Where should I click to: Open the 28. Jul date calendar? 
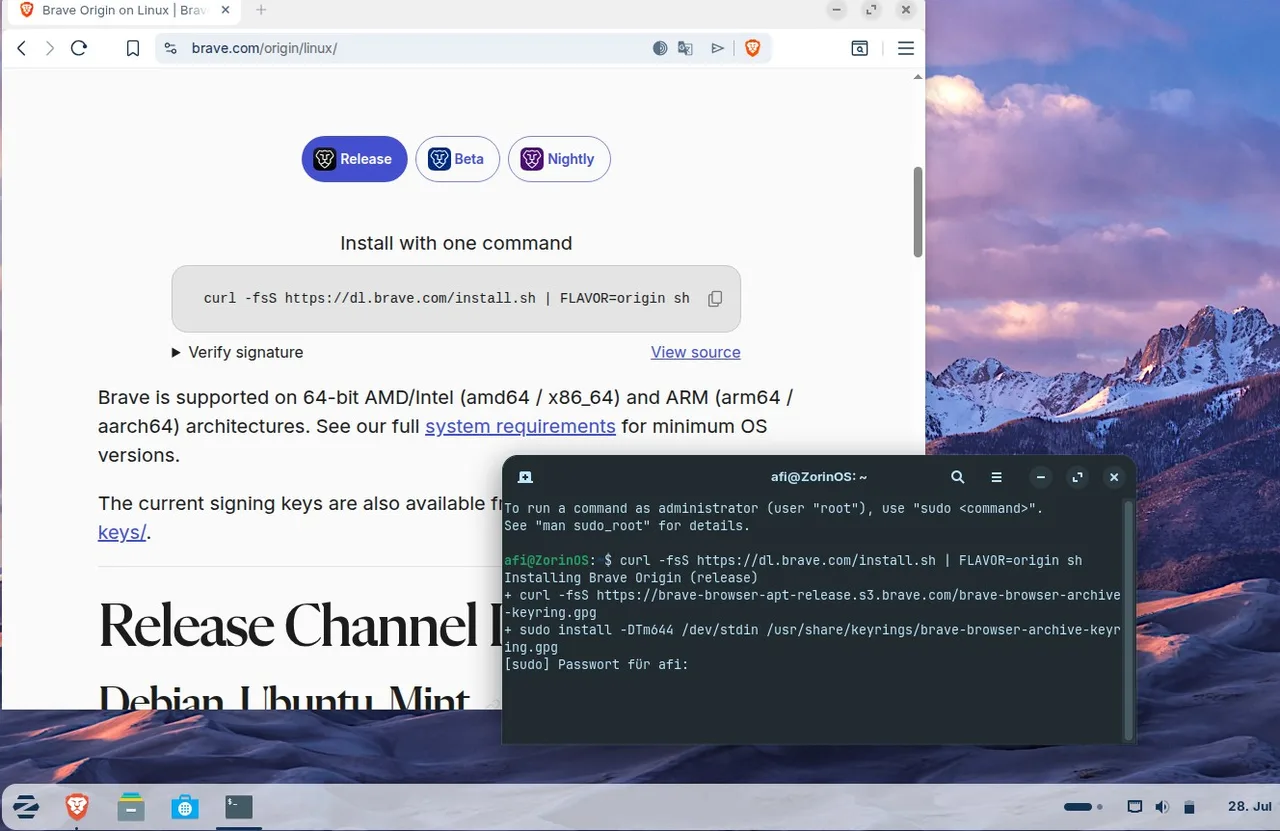[x=1248, y=806]
